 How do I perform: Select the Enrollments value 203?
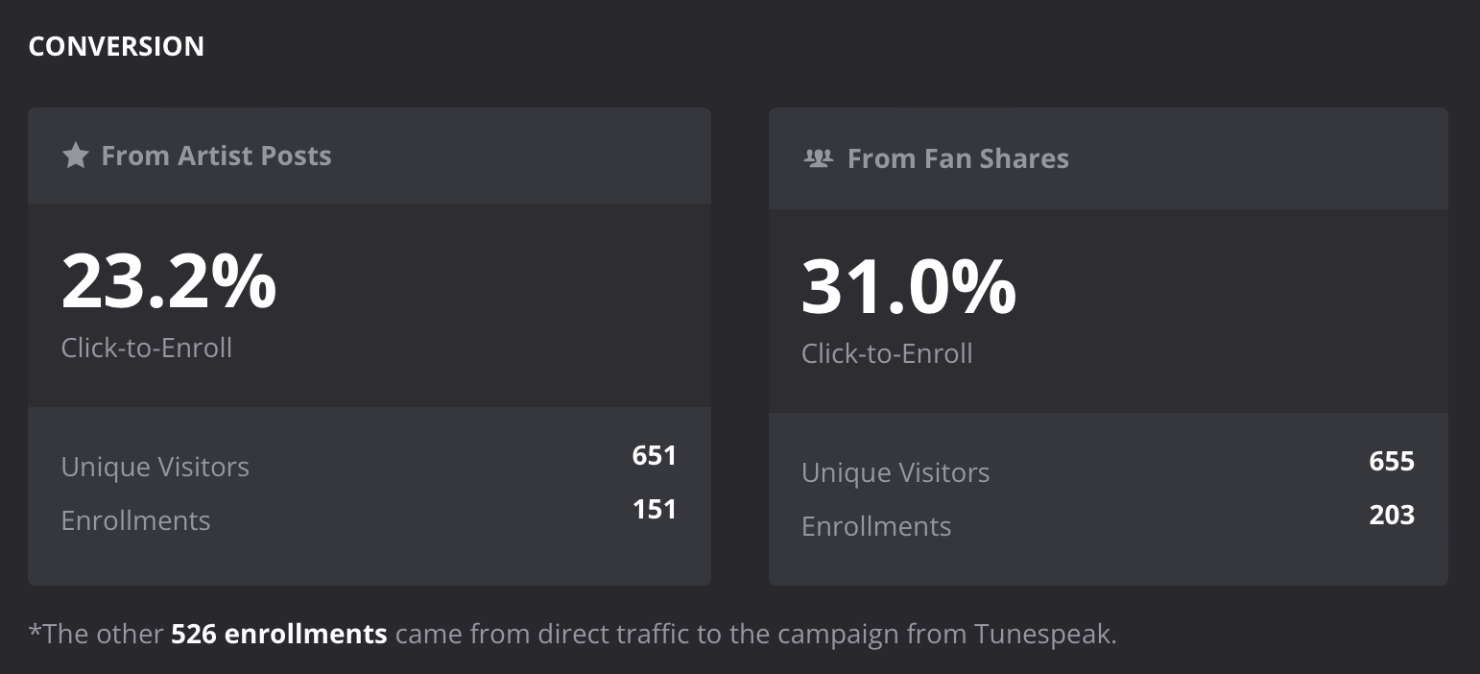tap(1392, 516)
